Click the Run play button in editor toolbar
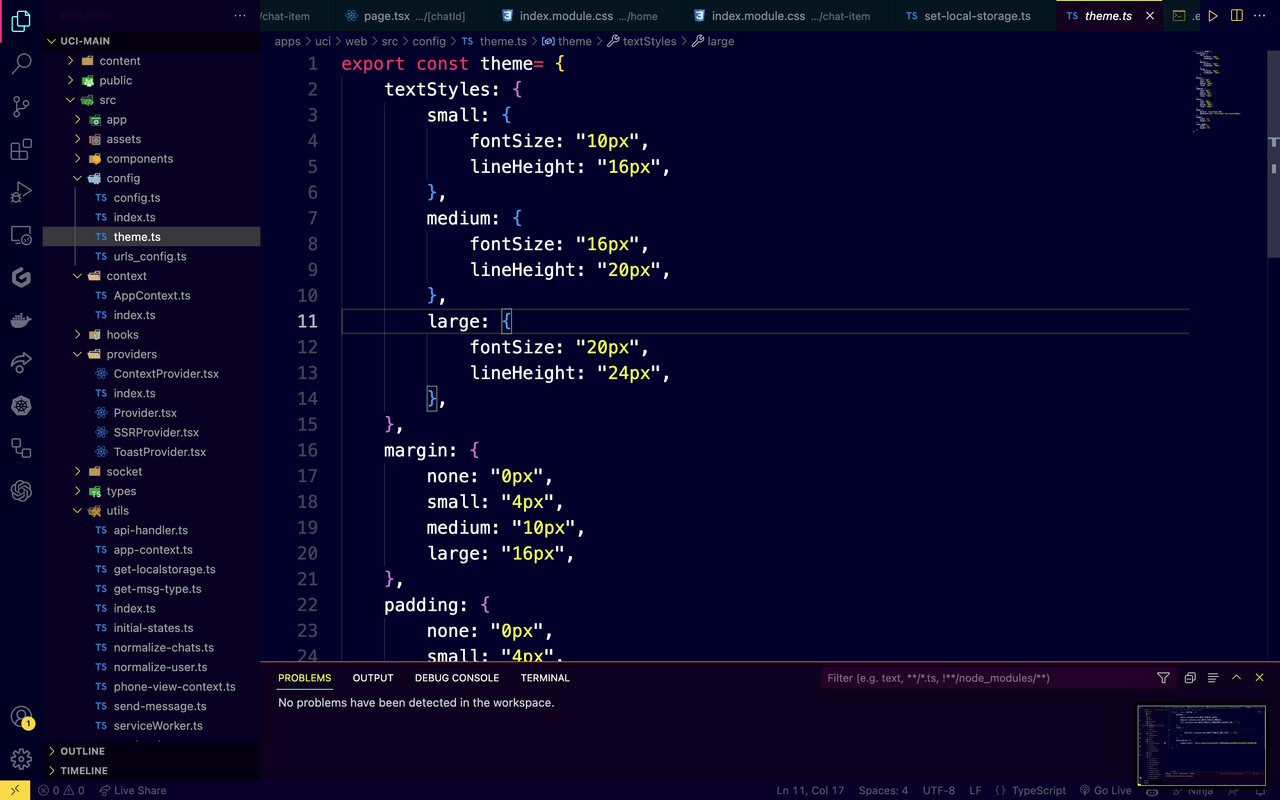 1213,16
